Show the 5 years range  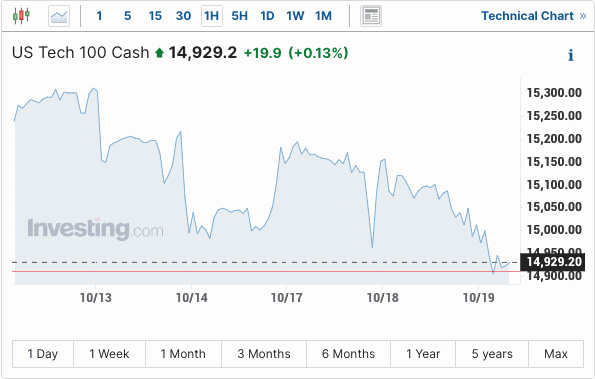(x=492, y=354)
